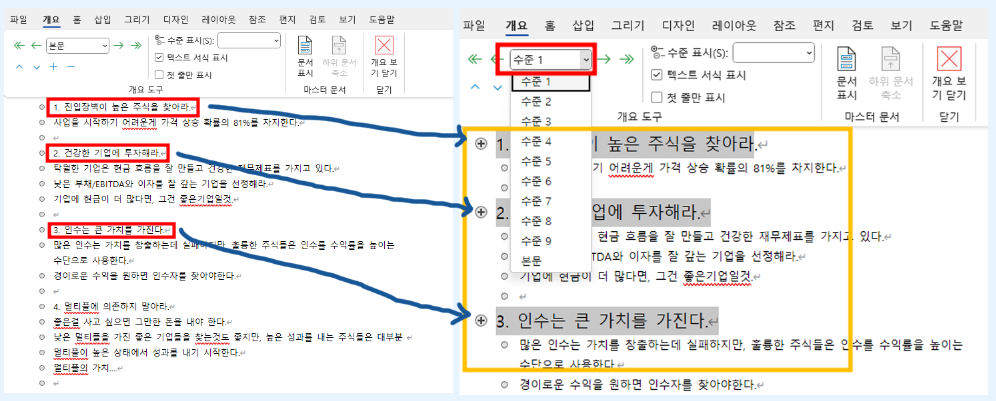Viewport: 996px width, 401px height.
Task: Click Demote to Body Text double-arrow, right window
Action: [x=626, y=59]
